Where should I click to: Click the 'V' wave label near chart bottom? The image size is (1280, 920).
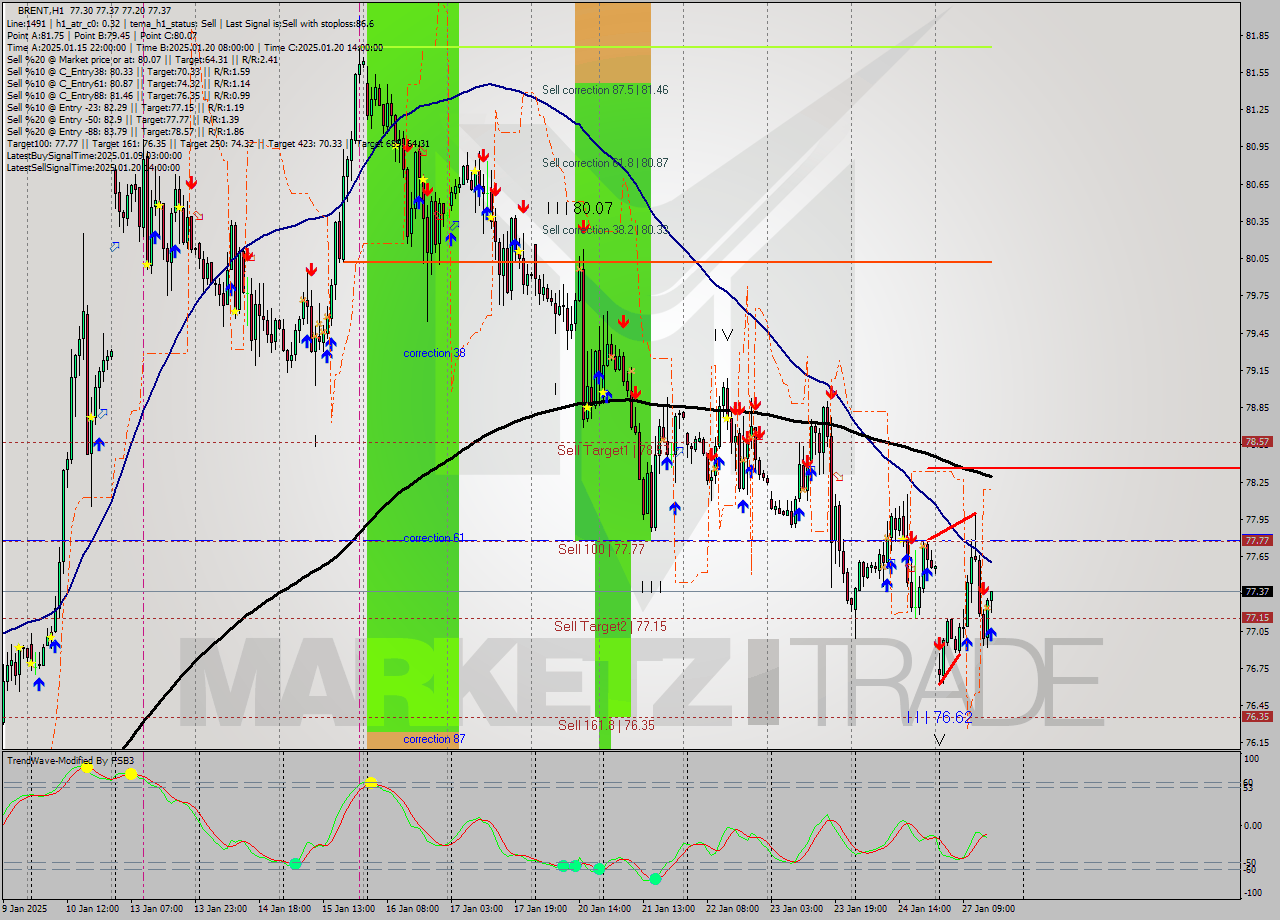tap(939, 740)
